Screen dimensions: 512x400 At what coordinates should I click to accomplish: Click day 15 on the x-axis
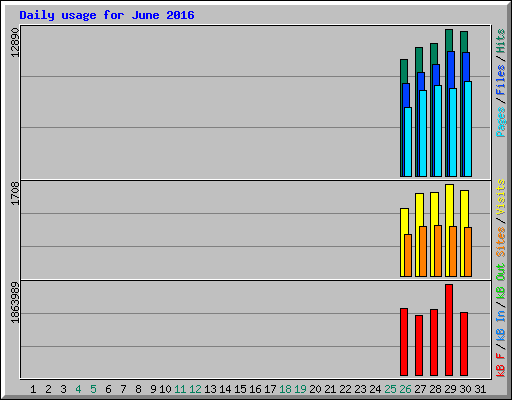click(240, 389)
